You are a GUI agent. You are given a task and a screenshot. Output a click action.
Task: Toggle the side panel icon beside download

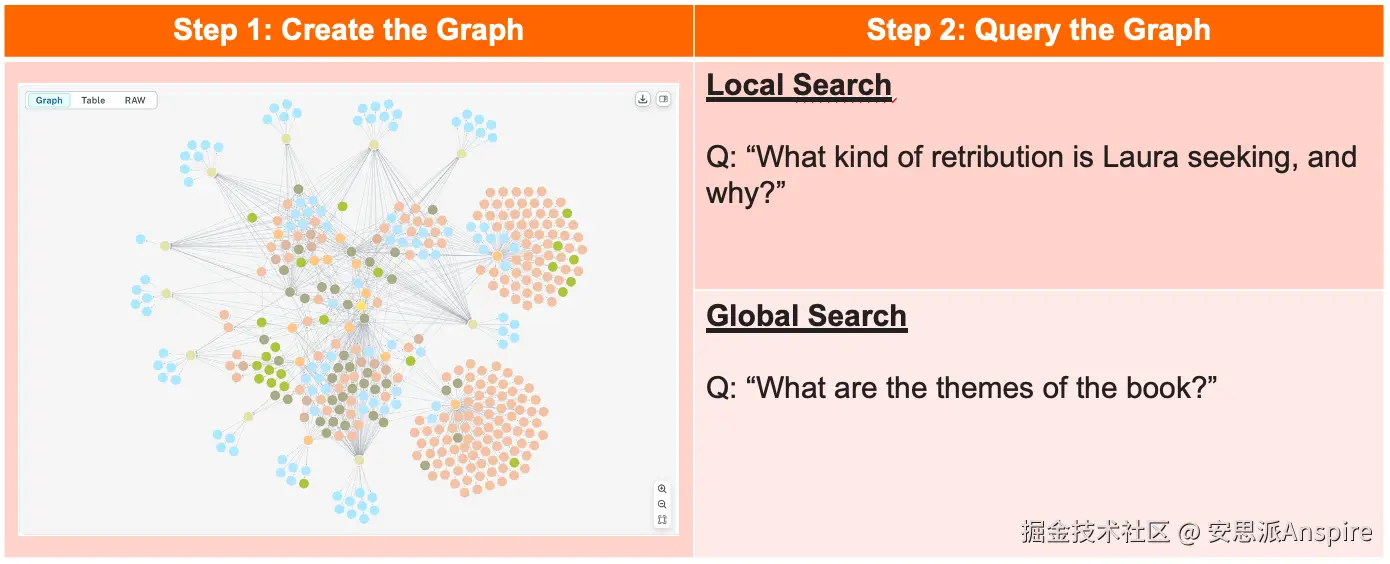[x=663, y=99]
